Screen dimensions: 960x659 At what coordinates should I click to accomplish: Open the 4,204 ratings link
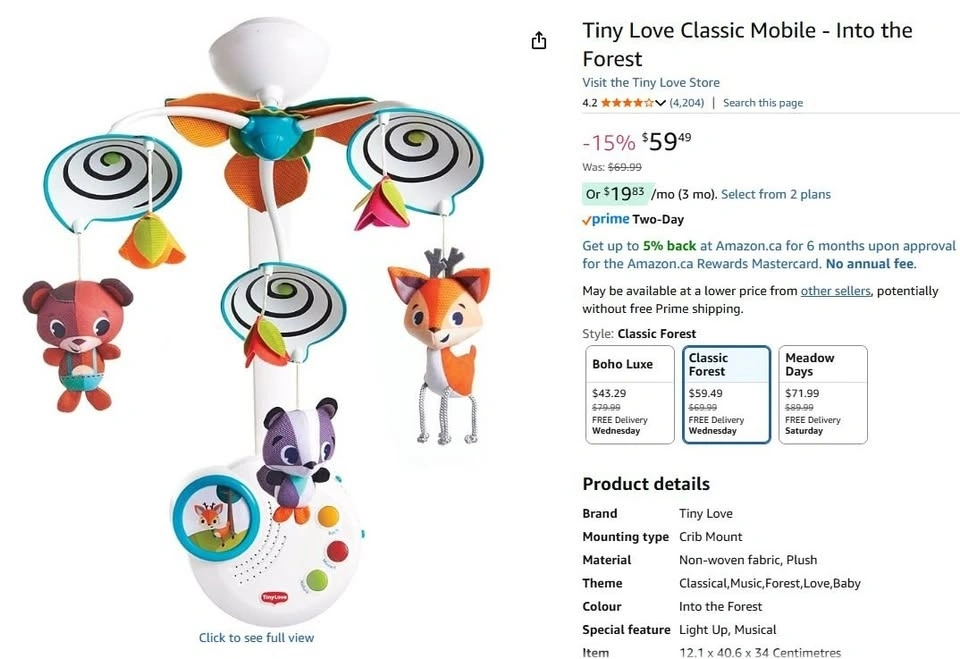click(687, 103)
